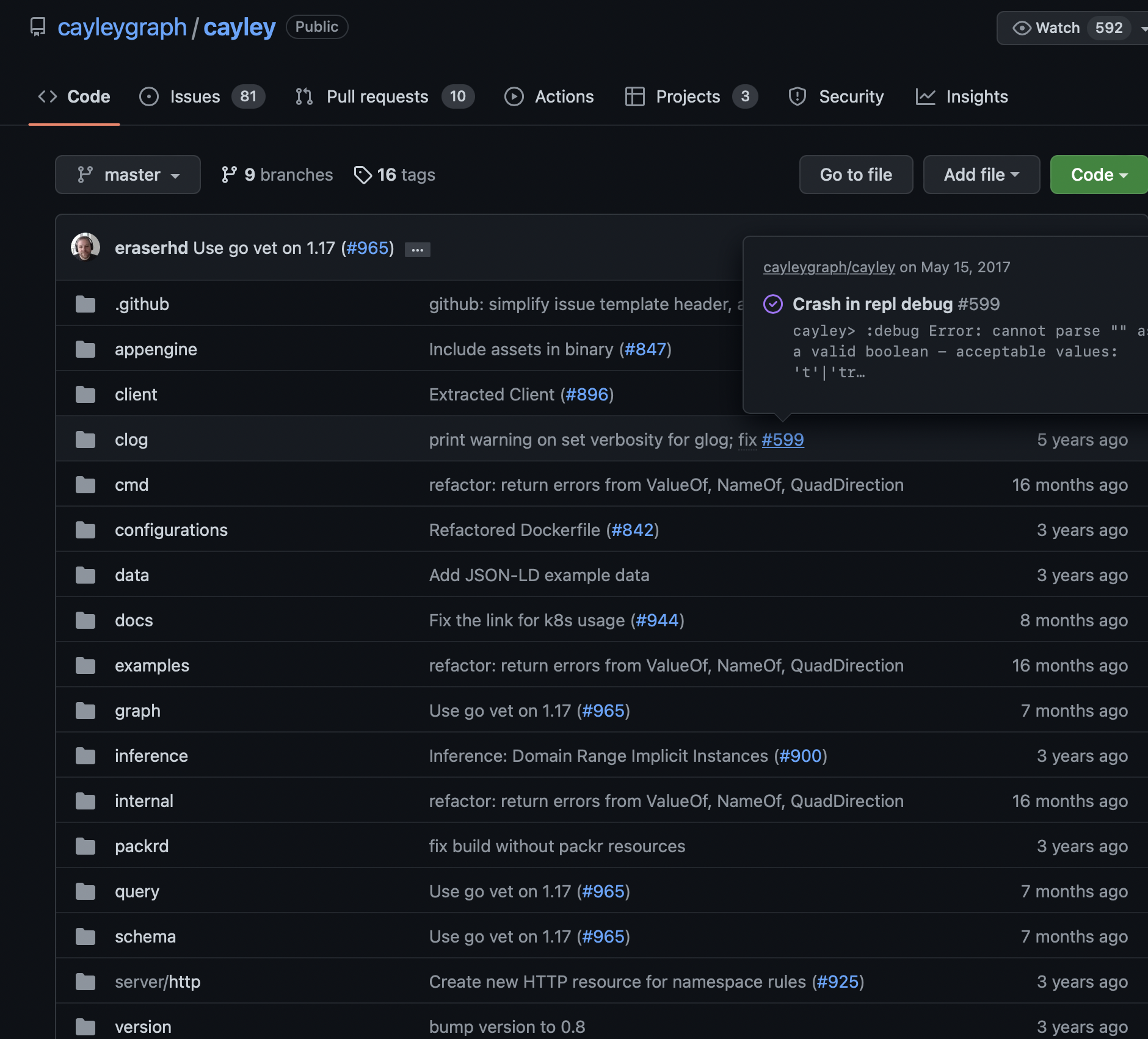Click the folder icon next to docs
The image size is (1148, 1039).
(85, 620)
